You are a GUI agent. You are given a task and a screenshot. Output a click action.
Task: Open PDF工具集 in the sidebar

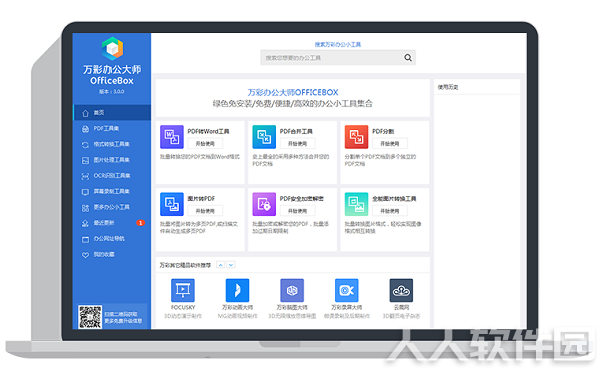pos(112,128)
